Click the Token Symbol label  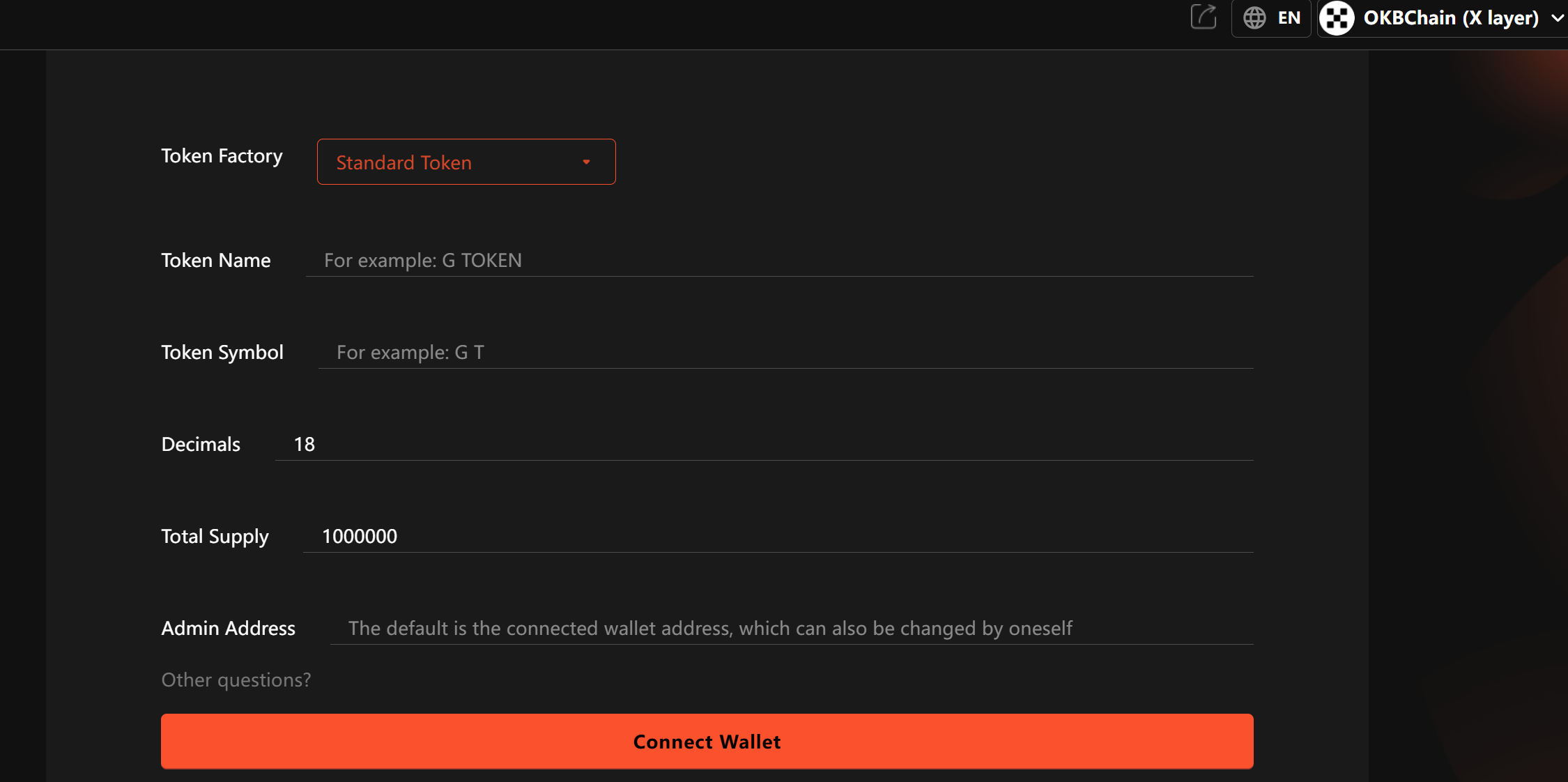(x=222, y=352)
